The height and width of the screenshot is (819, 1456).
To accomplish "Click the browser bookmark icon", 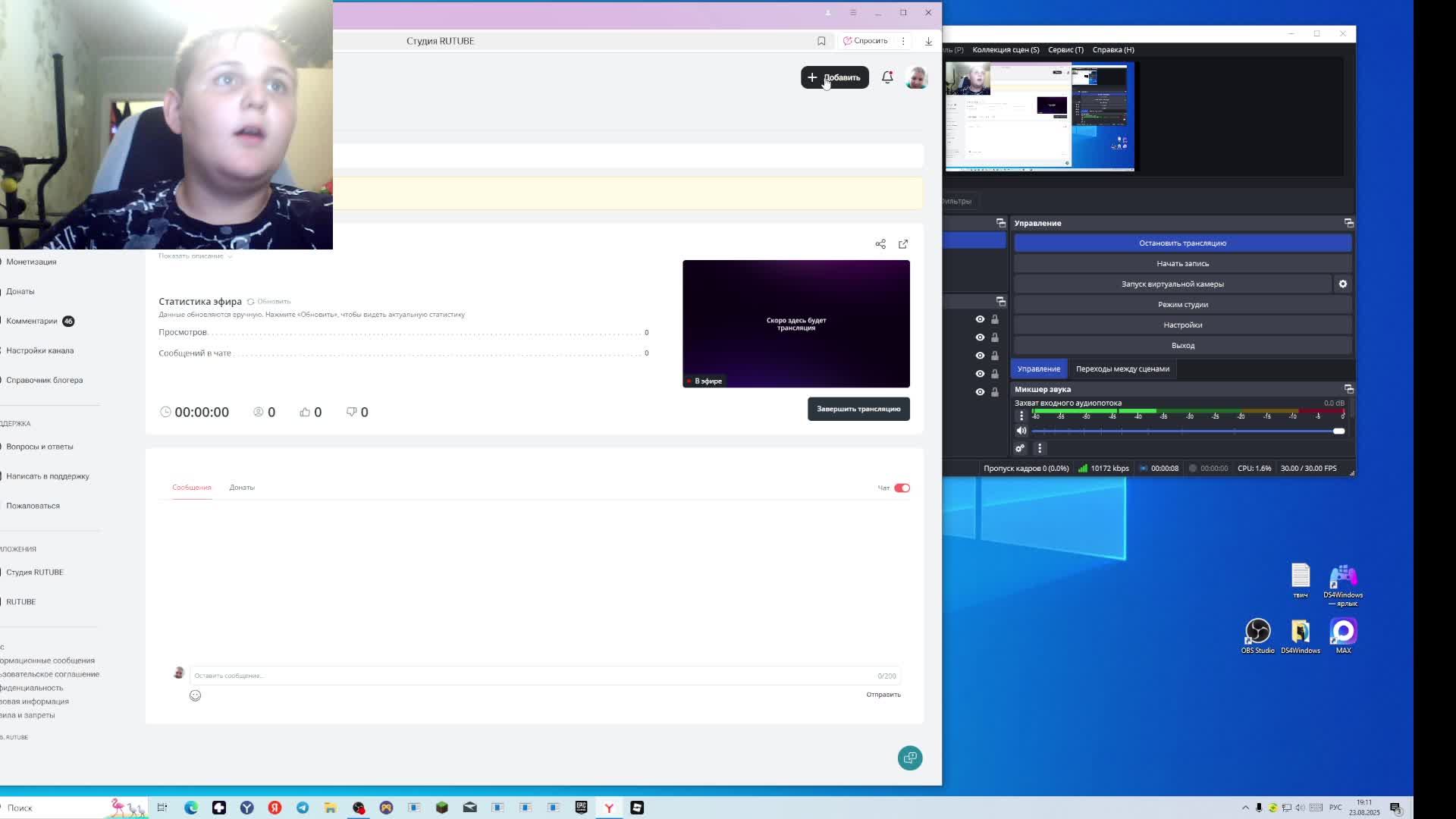I will coord(821,41).
